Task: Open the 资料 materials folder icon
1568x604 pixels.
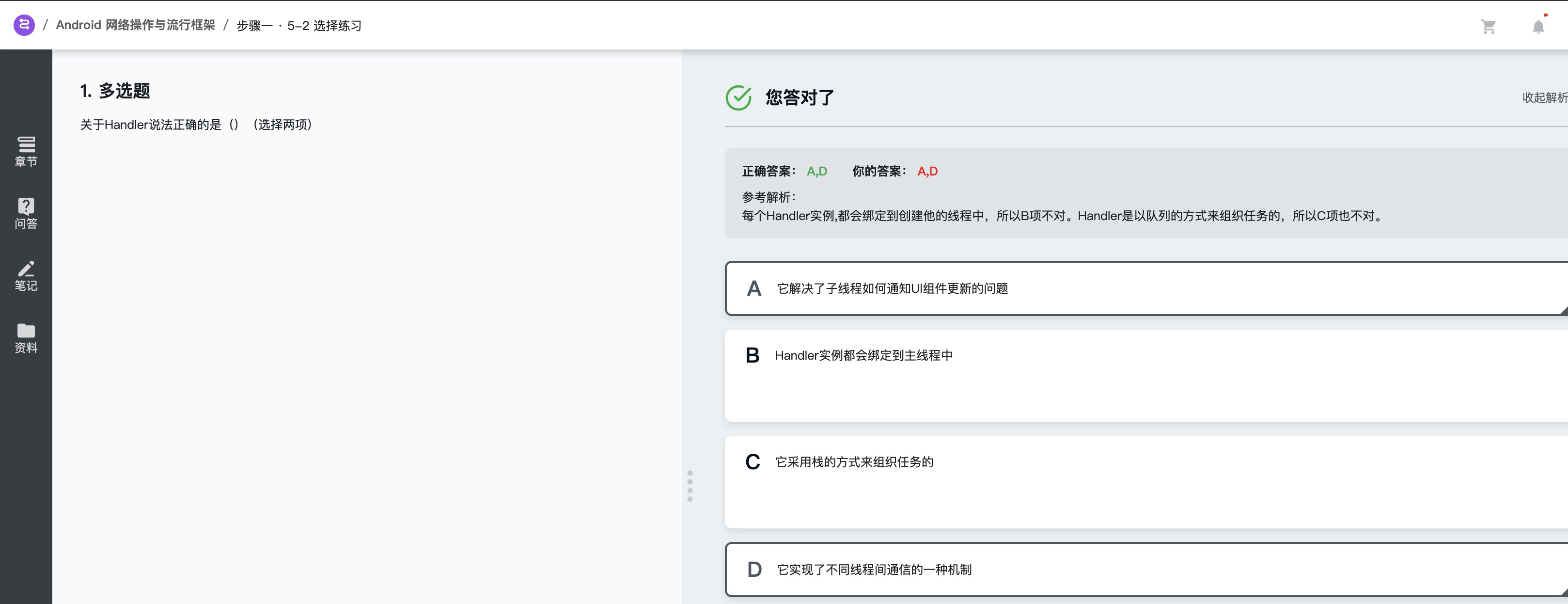Action: [26, 338]
